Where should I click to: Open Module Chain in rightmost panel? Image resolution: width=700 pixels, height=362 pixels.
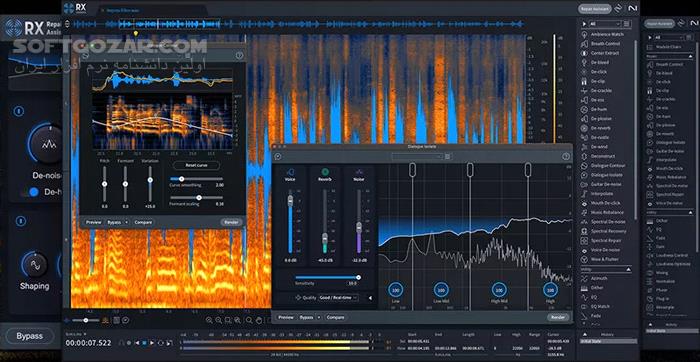point(665,47)
